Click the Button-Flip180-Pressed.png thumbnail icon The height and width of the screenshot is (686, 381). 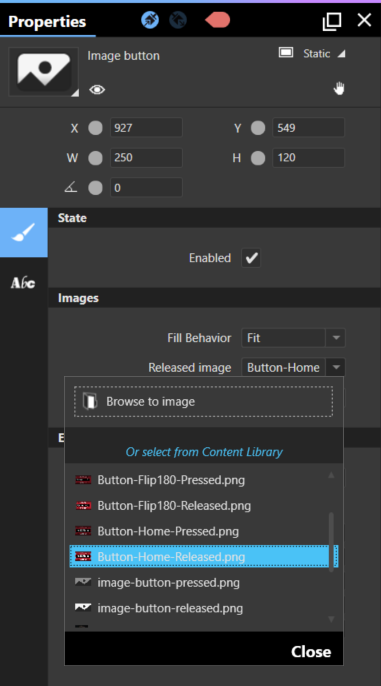pos(83,480)
